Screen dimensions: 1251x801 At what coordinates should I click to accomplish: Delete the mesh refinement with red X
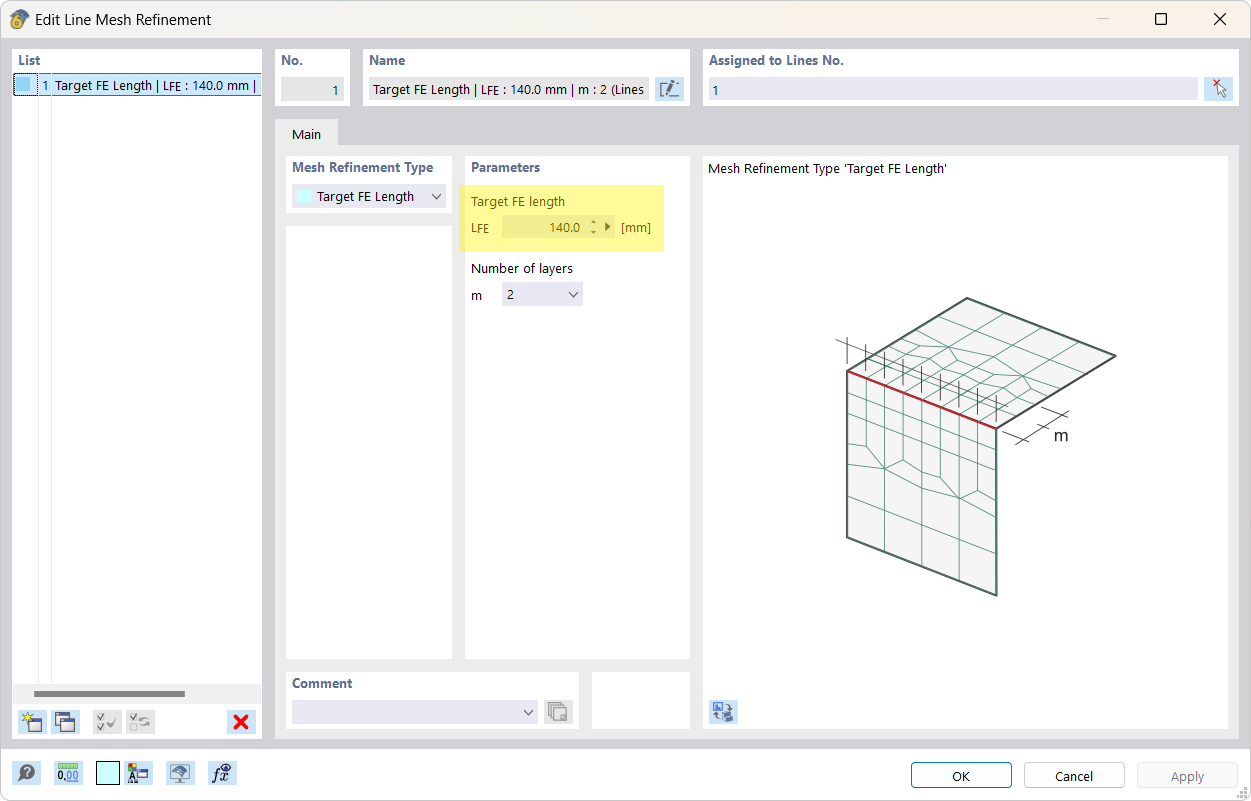tap(241, 721)
